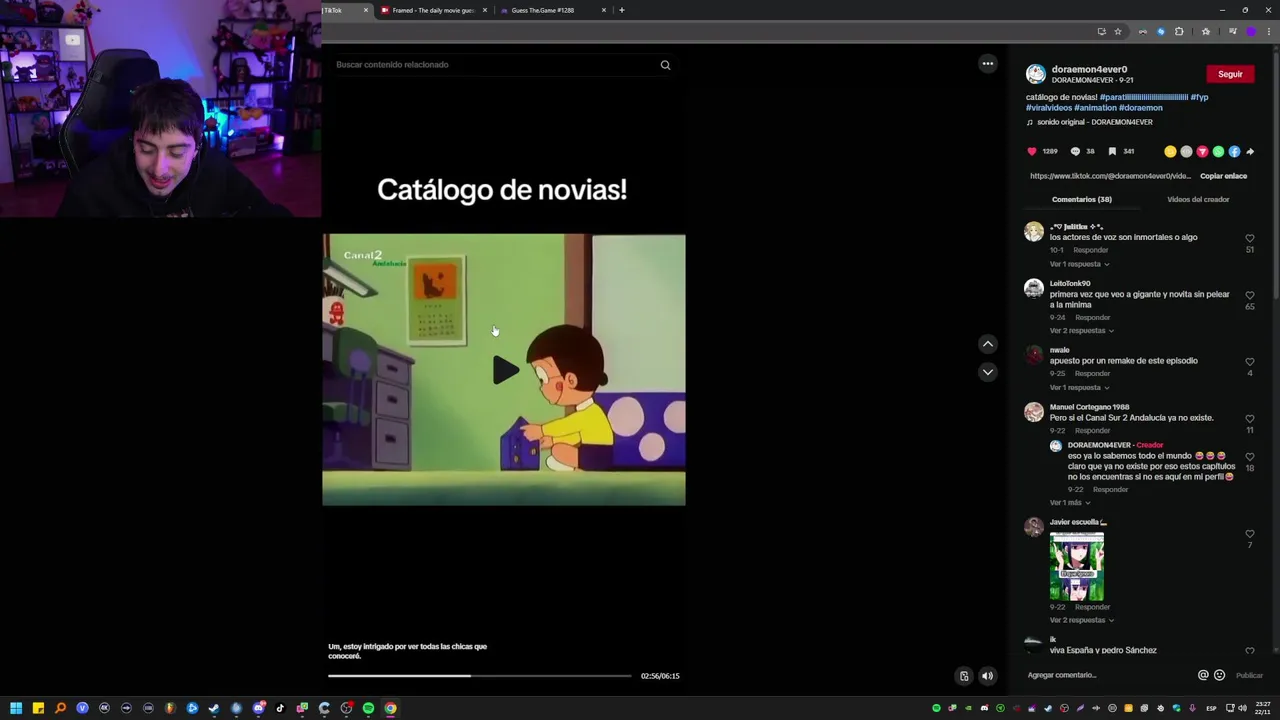Seek on the video progress bar
Viewport: 1280px width, 720px height.
(x=480, y=676)
